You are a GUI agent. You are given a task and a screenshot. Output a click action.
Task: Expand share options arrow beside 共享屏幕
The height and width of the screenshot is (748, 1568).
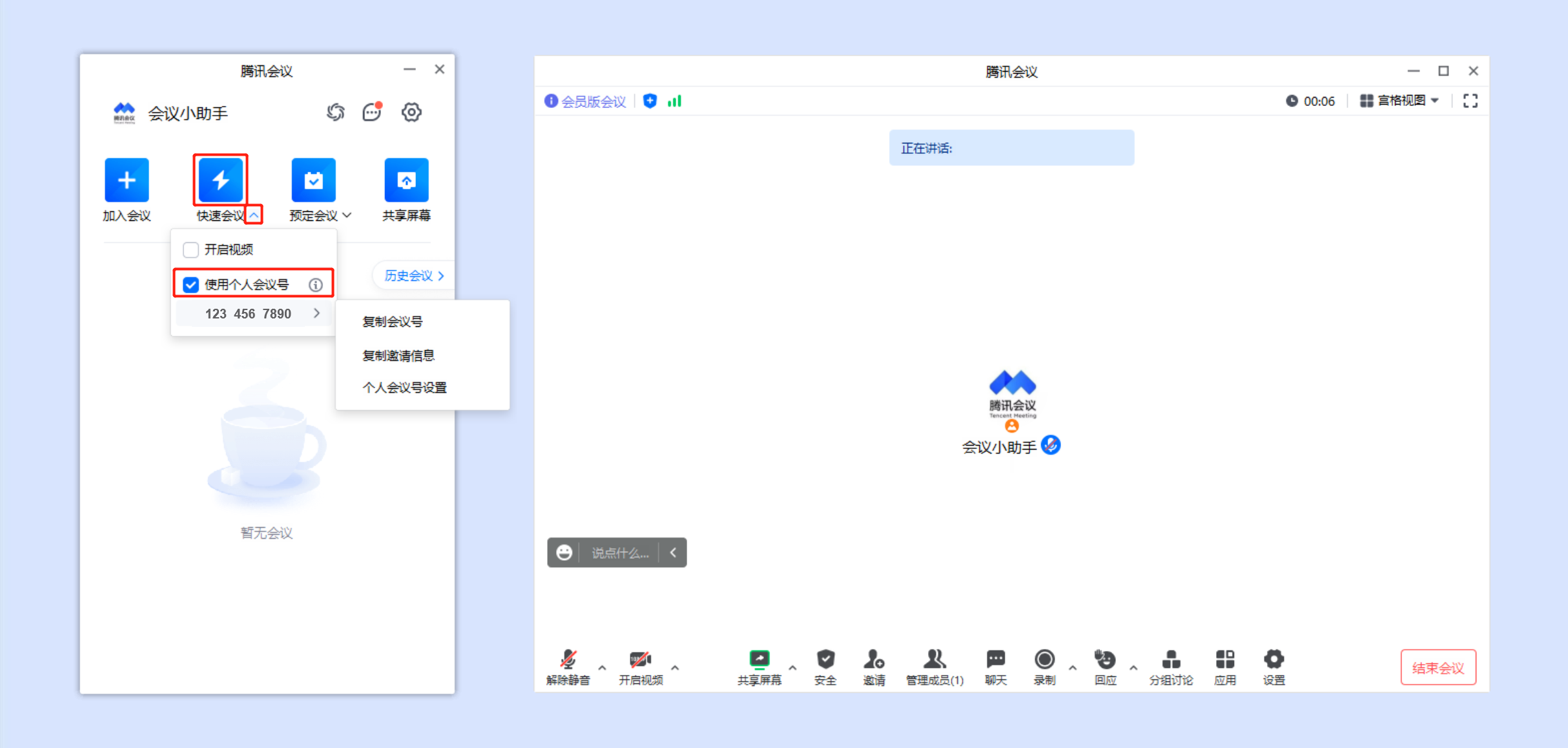coord(792,667)
